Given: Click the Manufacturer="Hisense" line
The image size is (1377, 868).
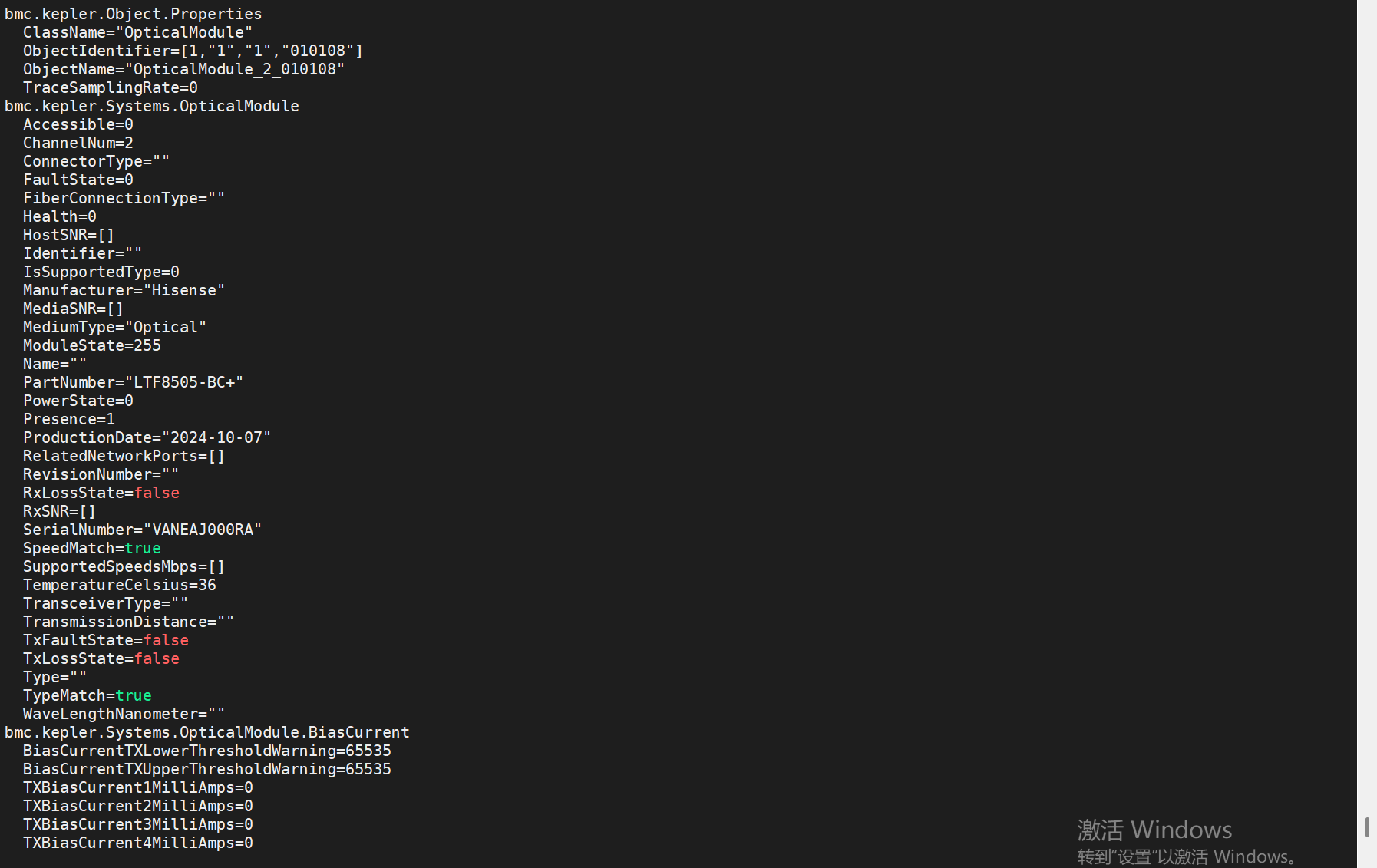Looking at the screenshot, I should pyautogui.click(x=124, y=290).
